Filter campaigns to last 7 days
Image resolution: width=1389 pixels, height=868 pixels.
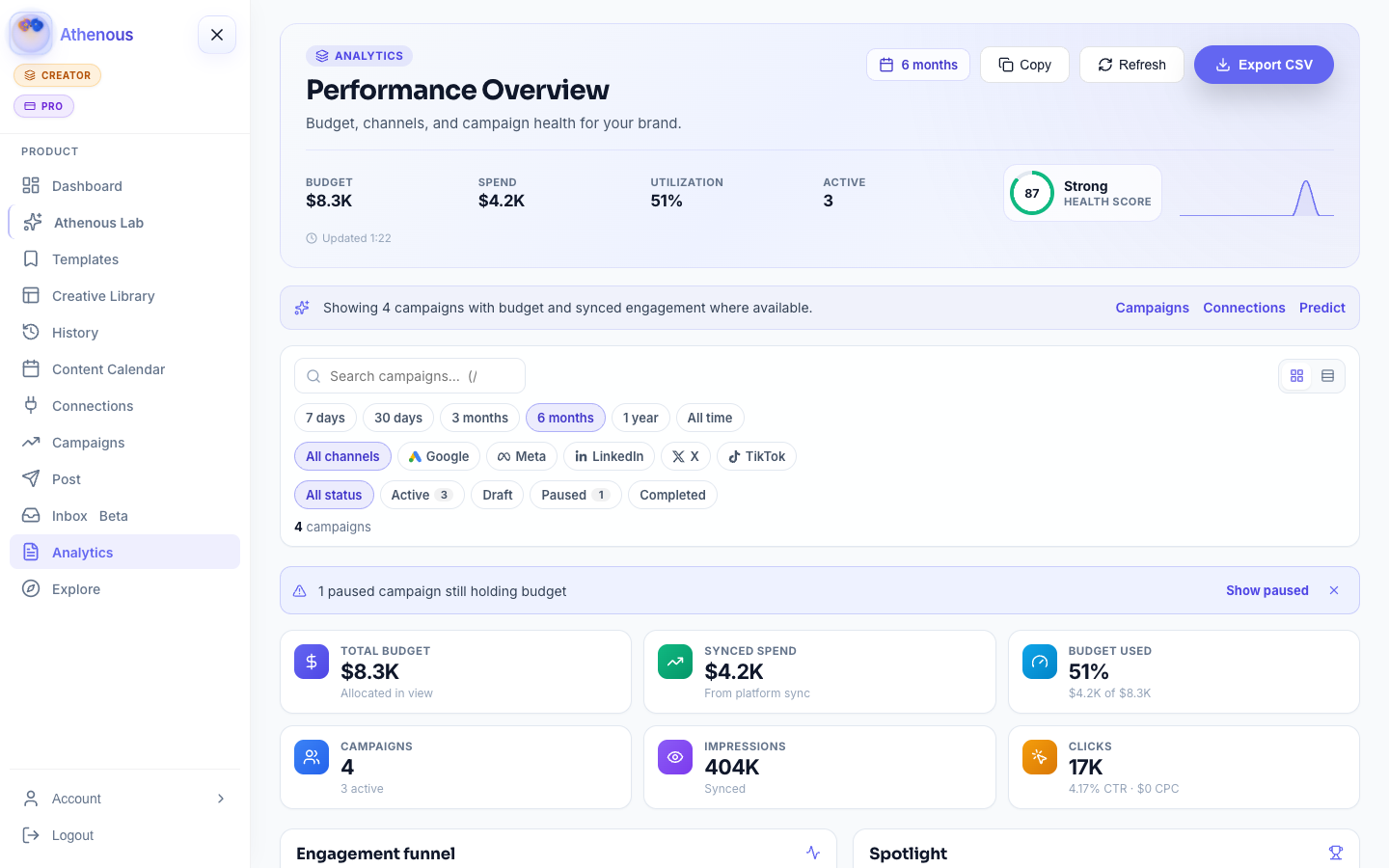pos(325,418)
